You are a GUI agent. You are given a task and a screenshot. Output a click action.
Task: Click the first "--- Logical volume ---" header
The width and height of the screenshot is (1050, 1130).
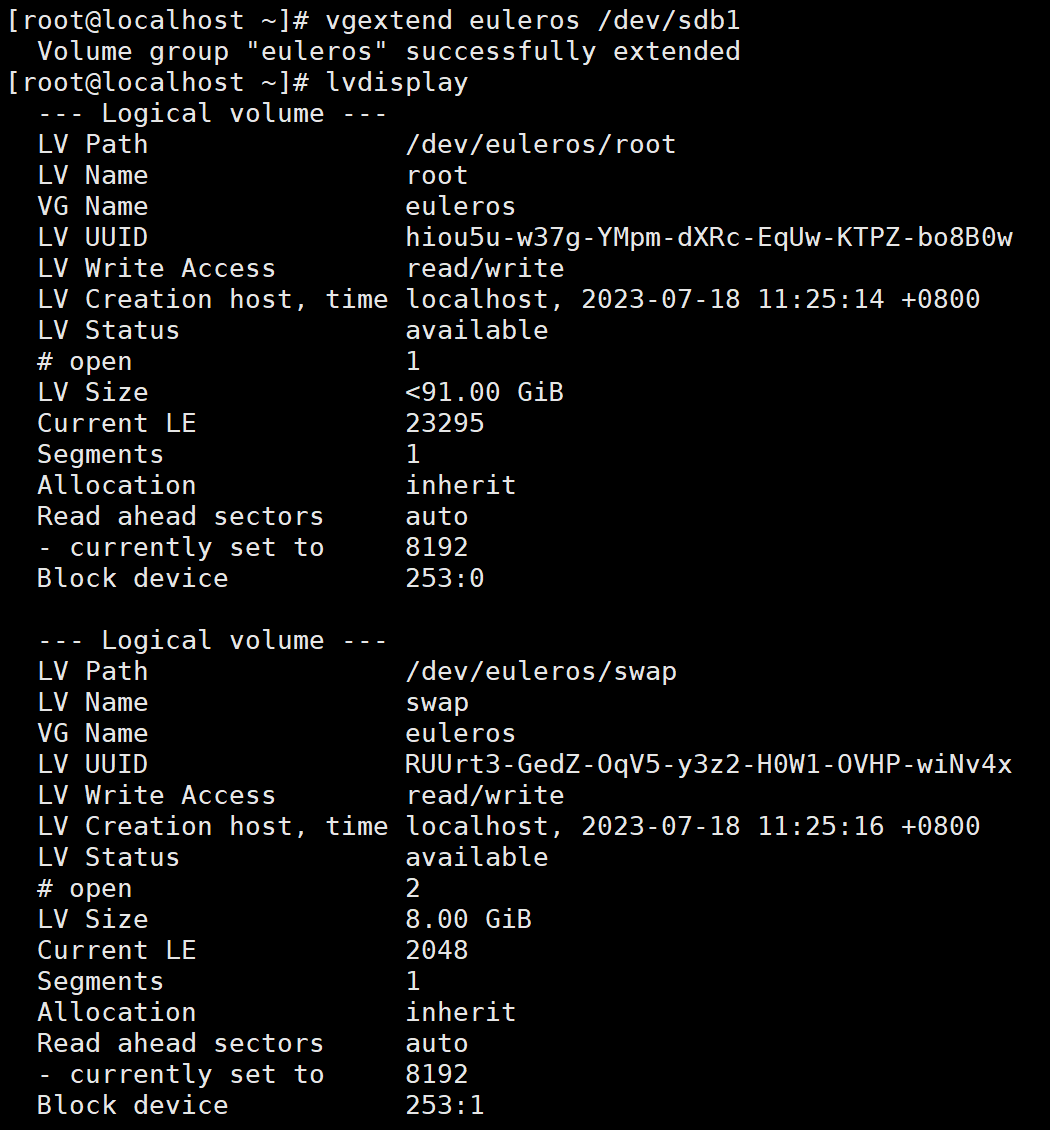coord(213,113)
